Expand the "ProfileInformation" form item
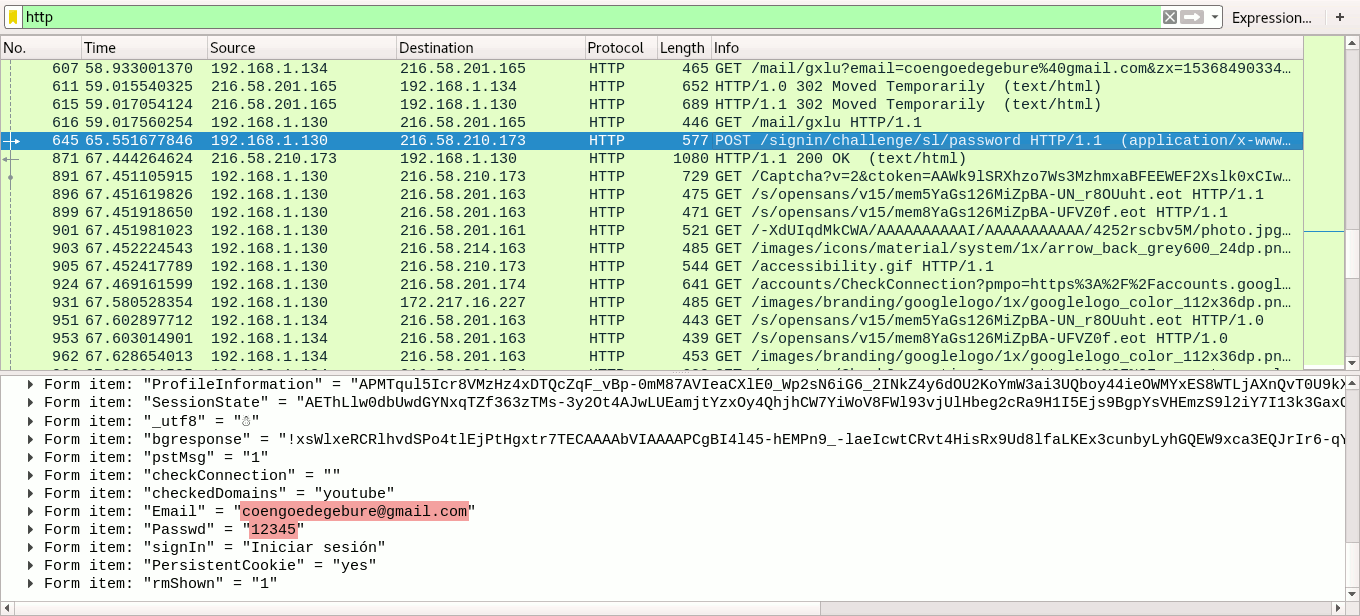 coord(31,385)
